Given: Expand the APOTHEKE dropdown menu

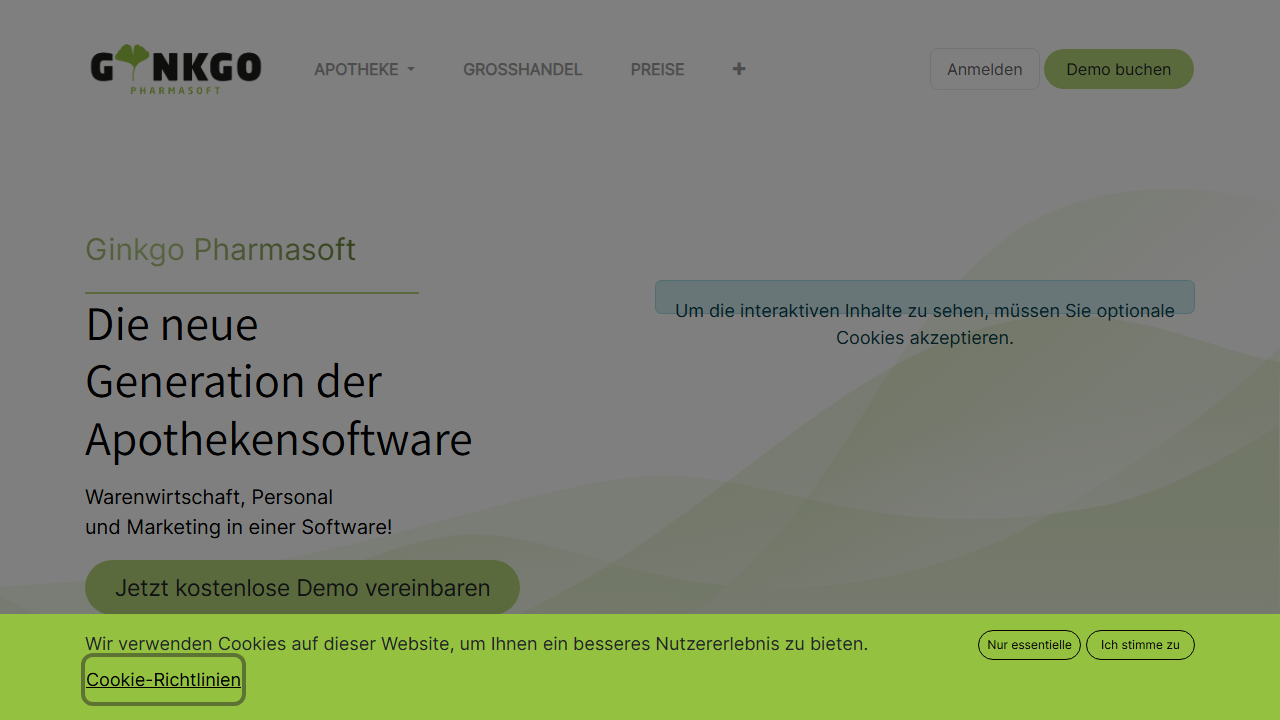Looking at the screenshot, I should [364, 69].
